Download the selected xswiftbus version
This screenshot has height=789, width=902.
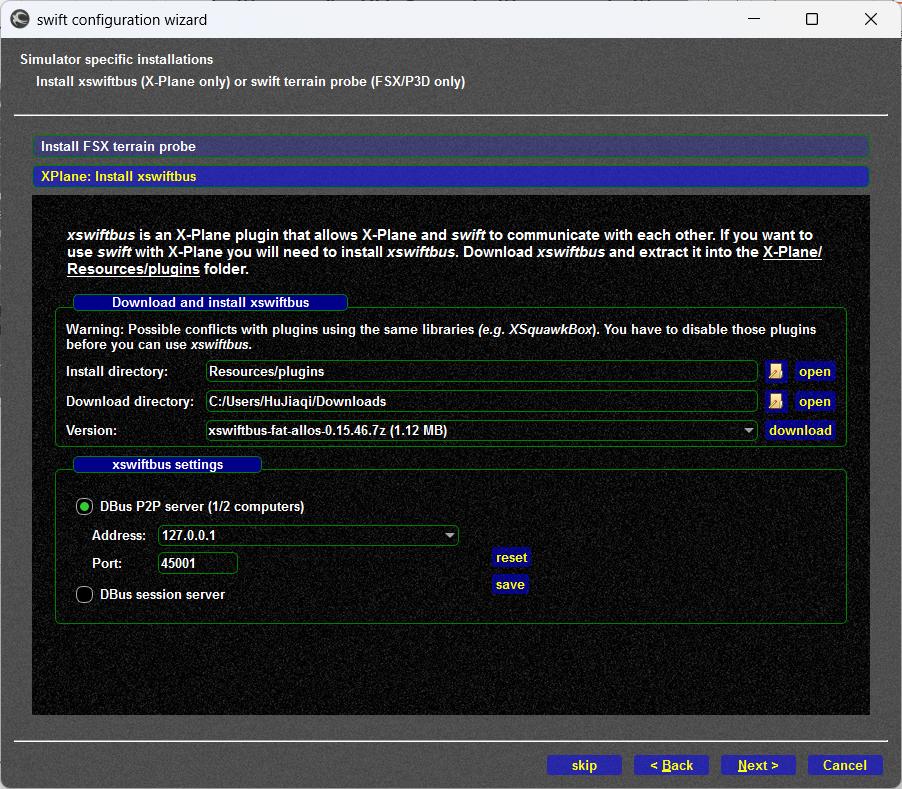click(800, 430)
